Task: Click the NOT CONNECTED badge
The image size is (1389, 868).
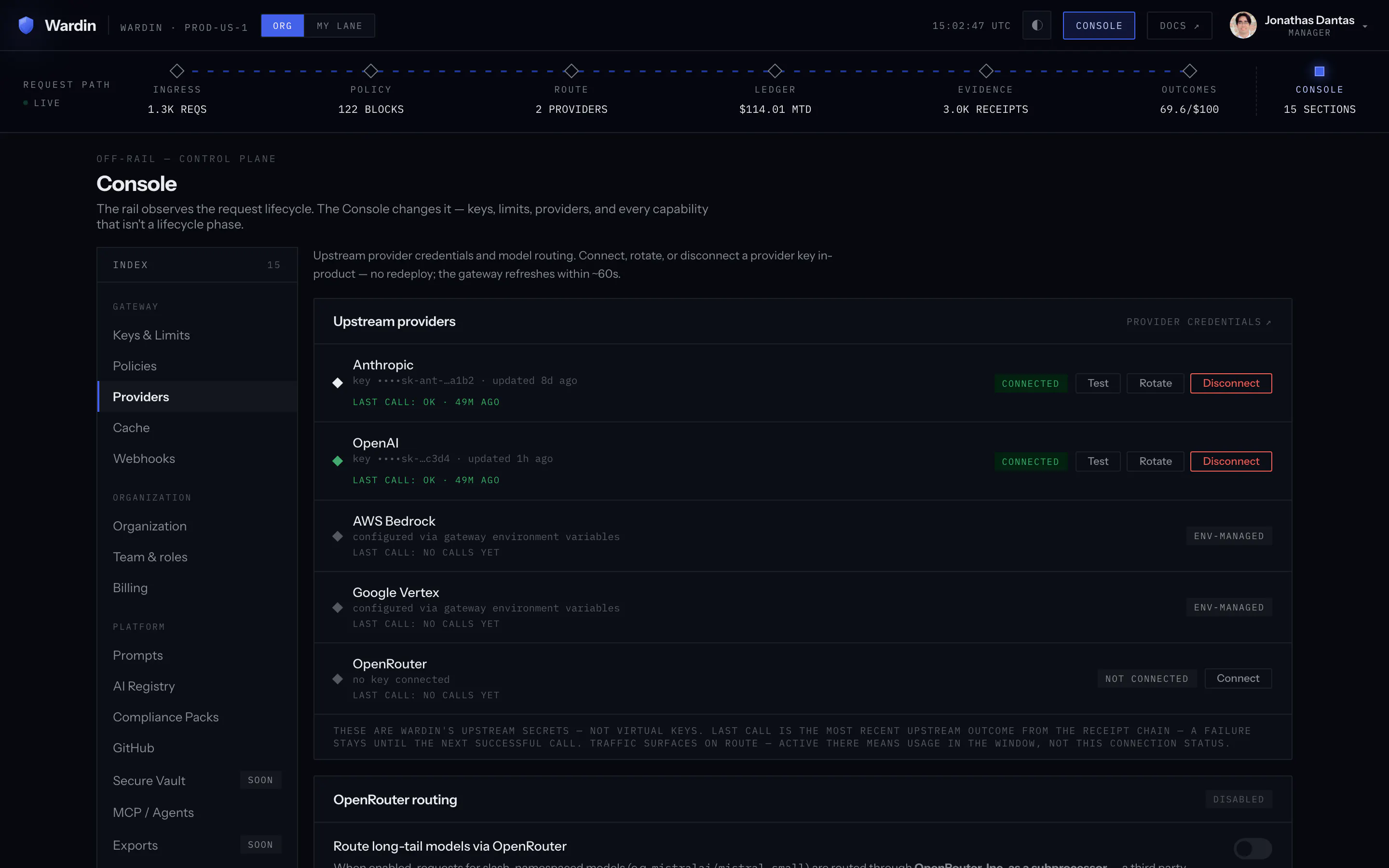Action: coord(1147,678)
